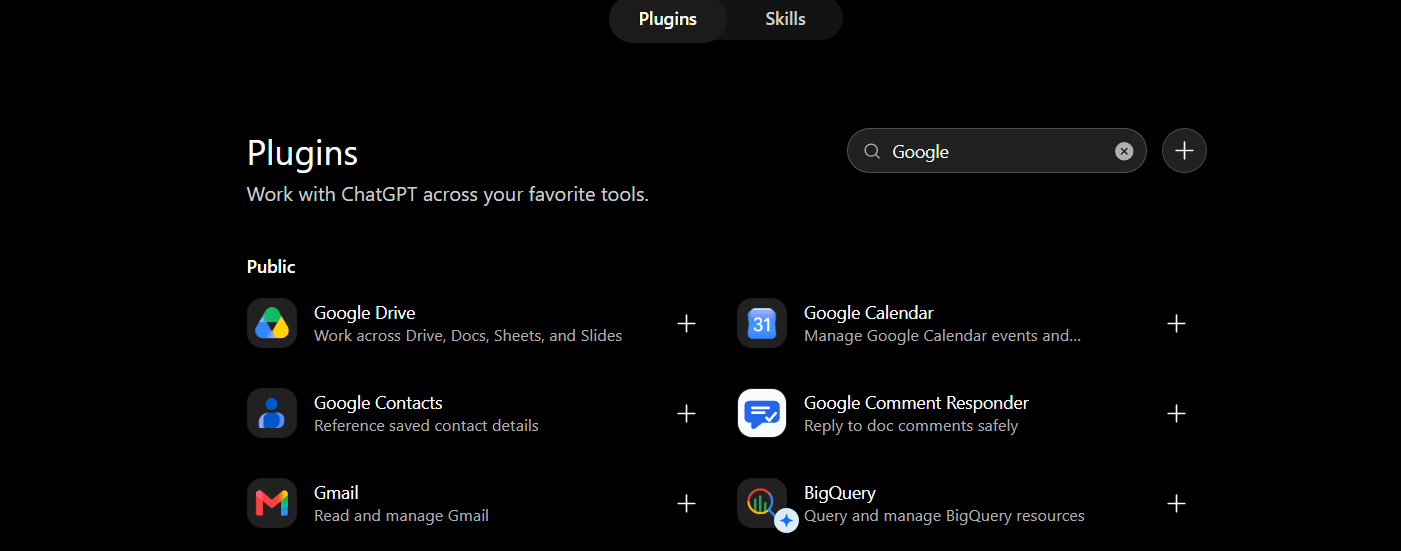Open the Google Drive plugin title
This screenshot has height=551, width=1401.
(365, 313)
